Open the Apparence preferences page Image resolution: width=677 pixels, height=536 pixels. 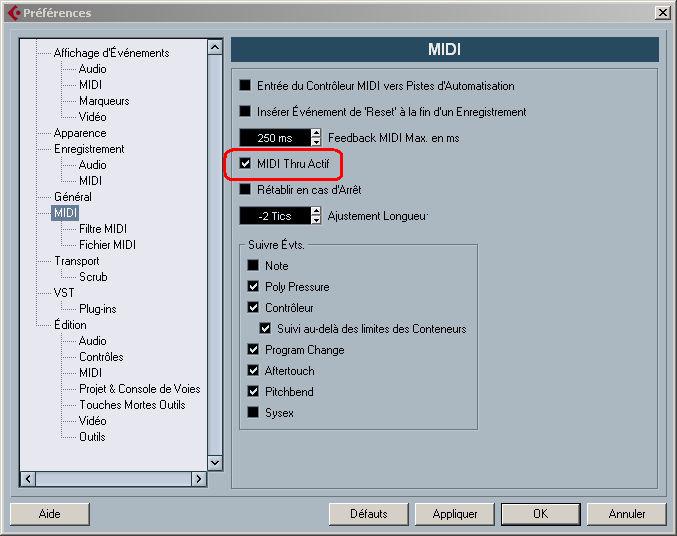pyautogui.click(x=80, y=133)
